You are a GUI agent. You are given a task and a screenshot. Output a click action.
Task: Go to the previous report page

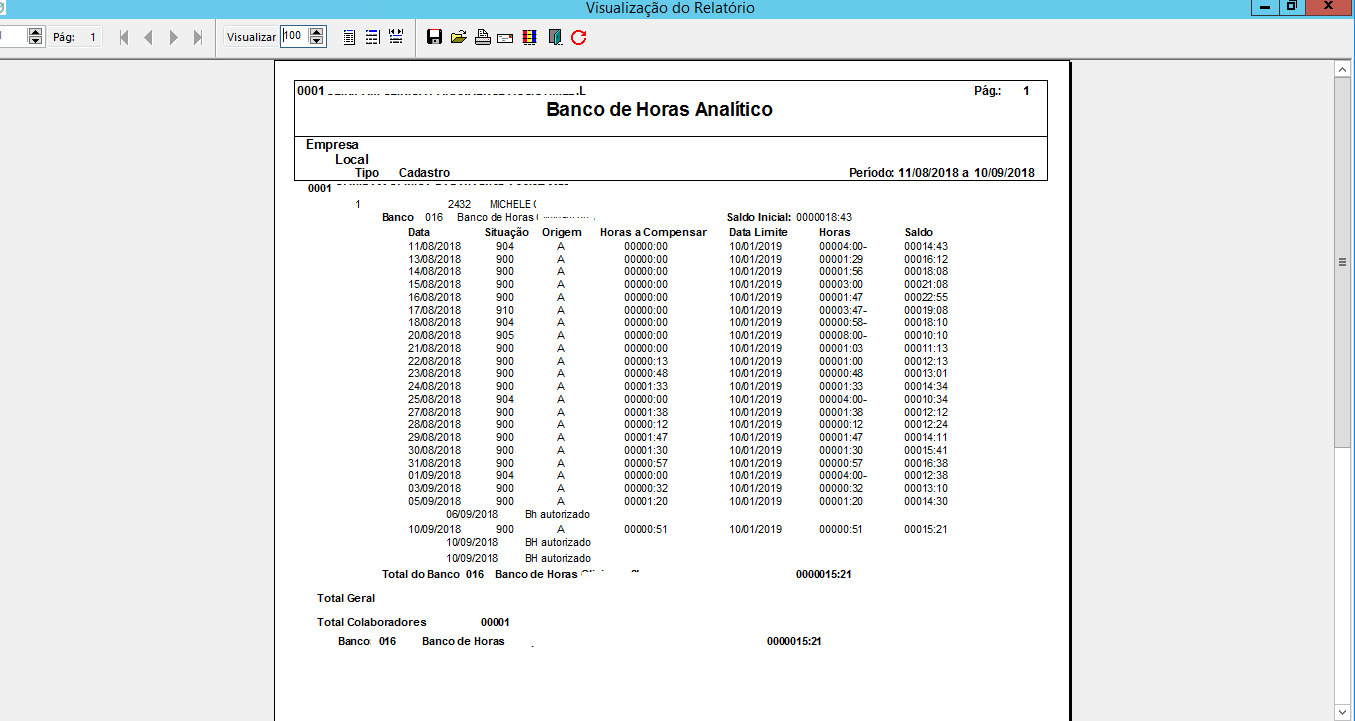point(148,37)
